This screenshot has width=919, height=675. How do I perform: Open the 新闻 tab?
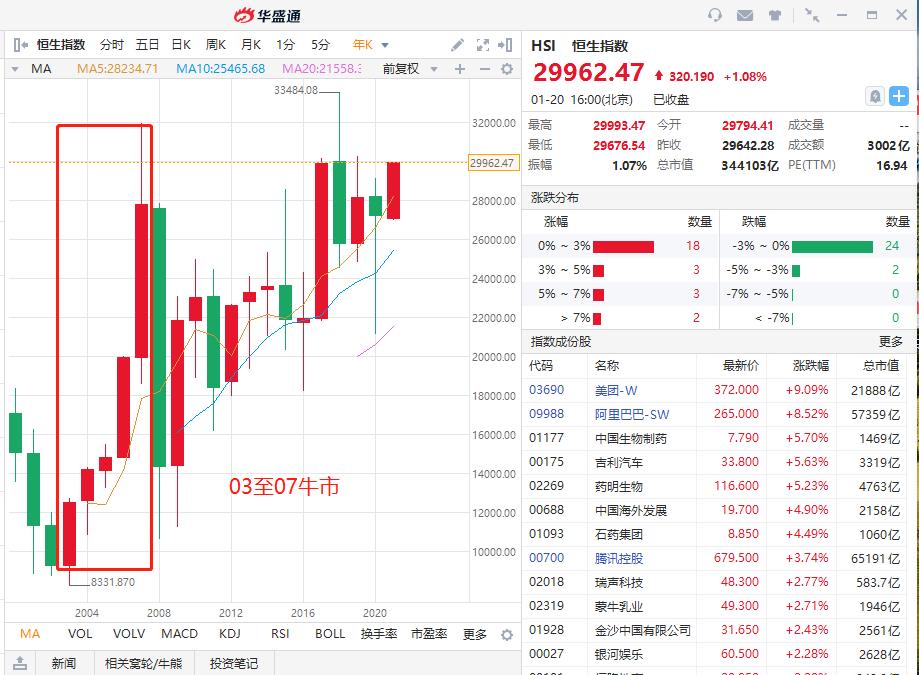tap(64, 663)
